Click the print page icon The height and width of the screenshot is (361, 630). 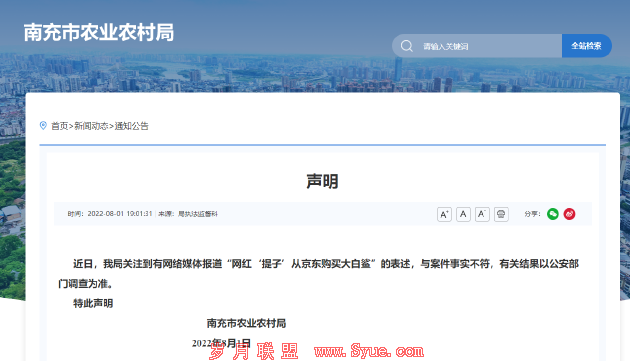[501, 214]
